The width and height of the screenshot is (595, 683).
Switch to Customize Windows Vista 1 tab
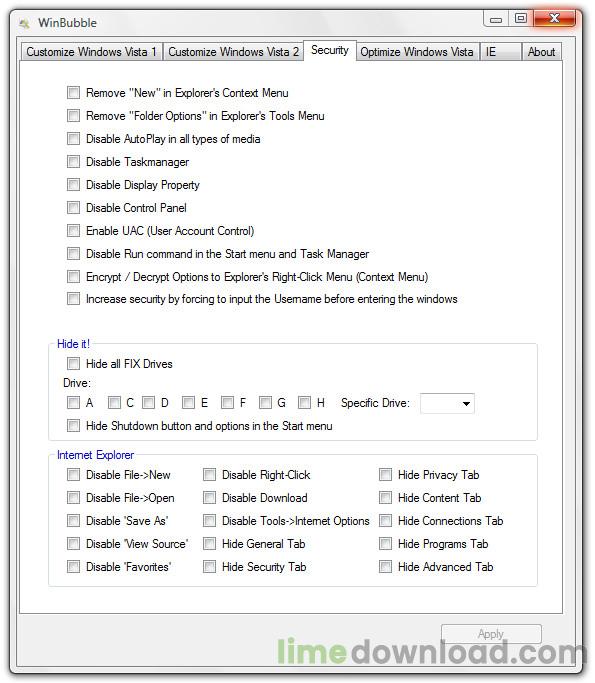tap(91, 52)
